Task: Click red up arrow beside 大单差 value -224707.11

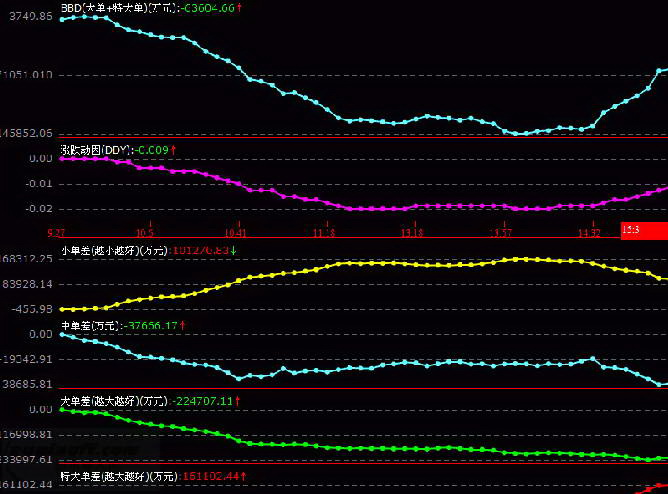Action: (239, 401)
